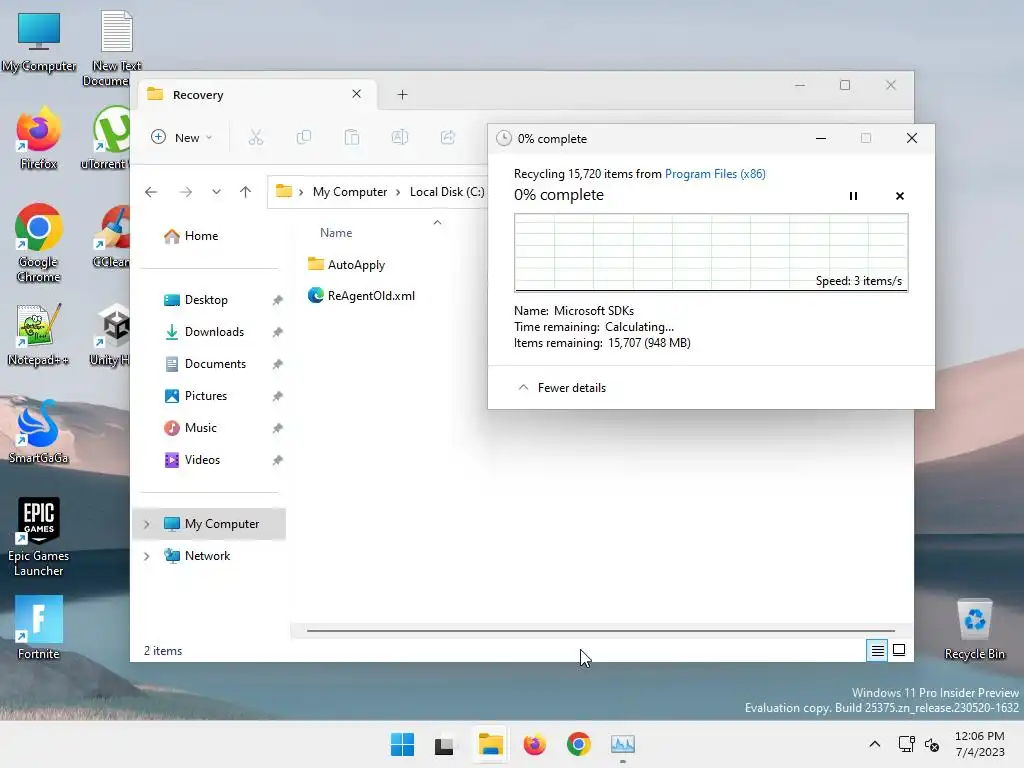Image resolution: width=1024 pixels, height=768 pixels.
Task: Expand Network tree node
Action: coord(146,556)
